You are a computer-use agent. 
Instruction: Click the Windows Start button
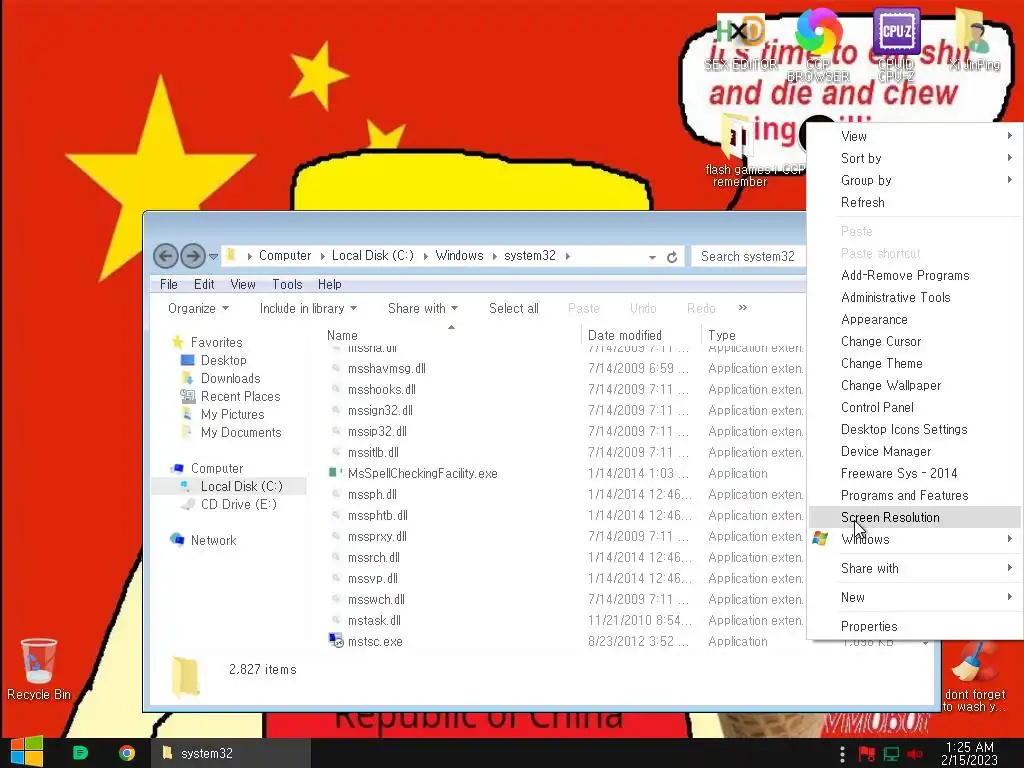click(x=27, y=752)
